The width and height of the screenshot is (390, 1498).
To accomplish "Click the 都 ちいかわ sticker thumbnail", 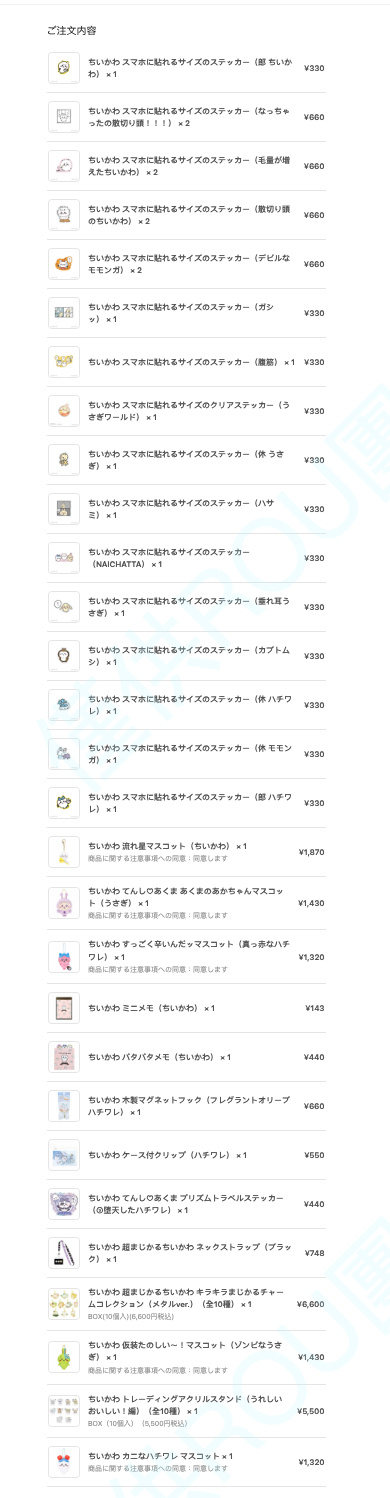I will [64, 68].
